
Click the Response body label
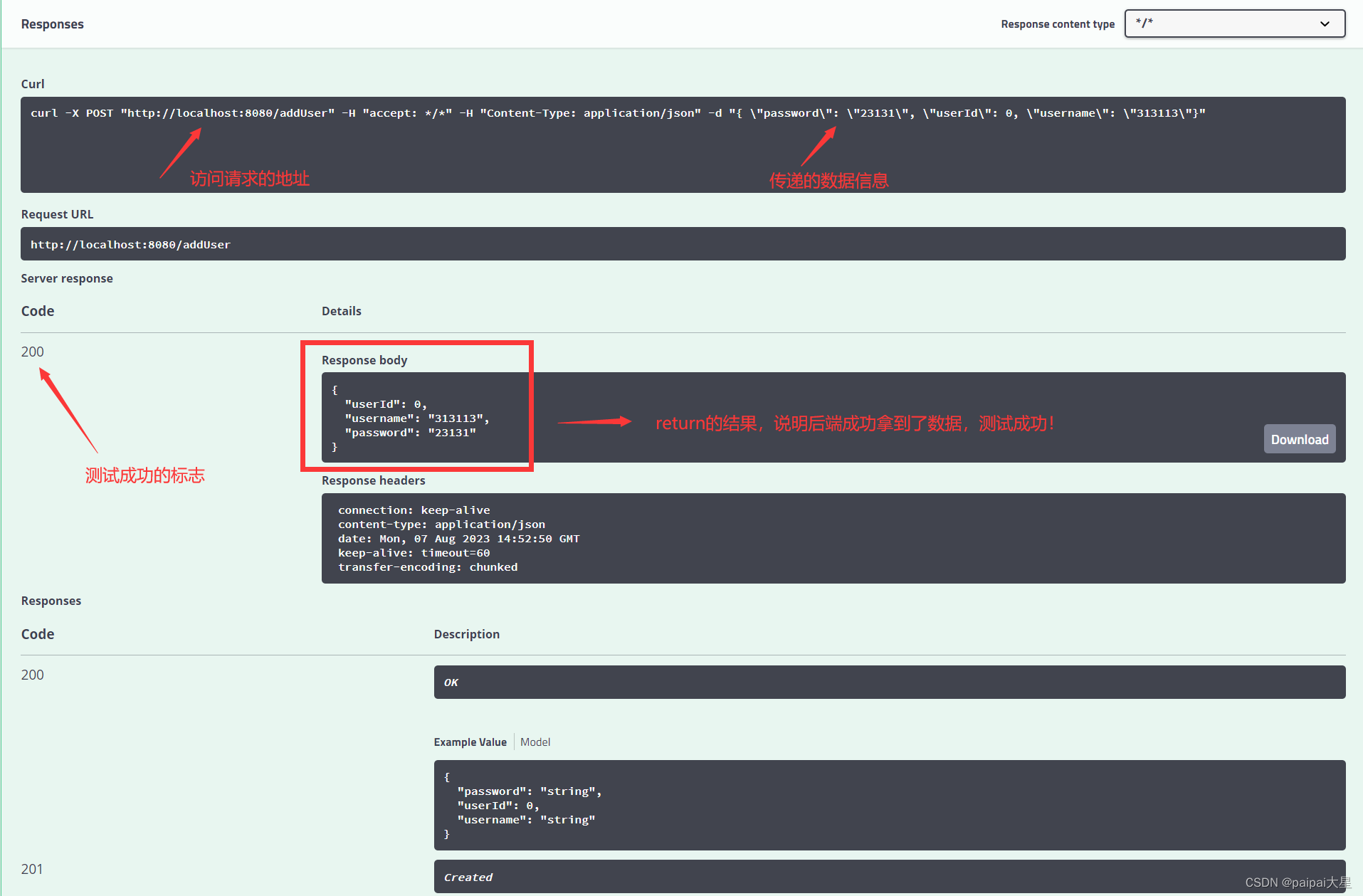(364, 360)
